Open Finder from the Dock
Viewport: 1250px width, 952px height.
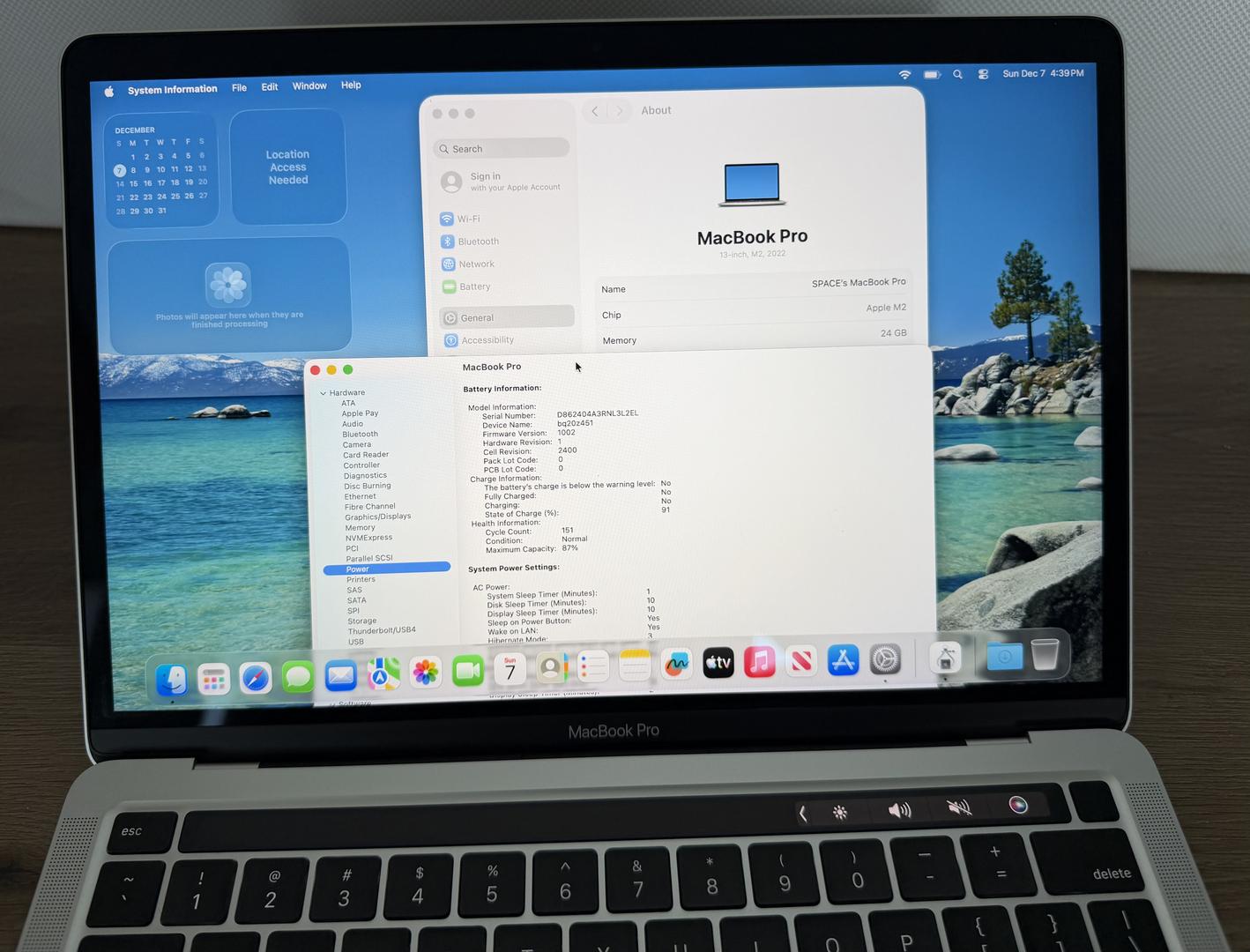point(172,680)
